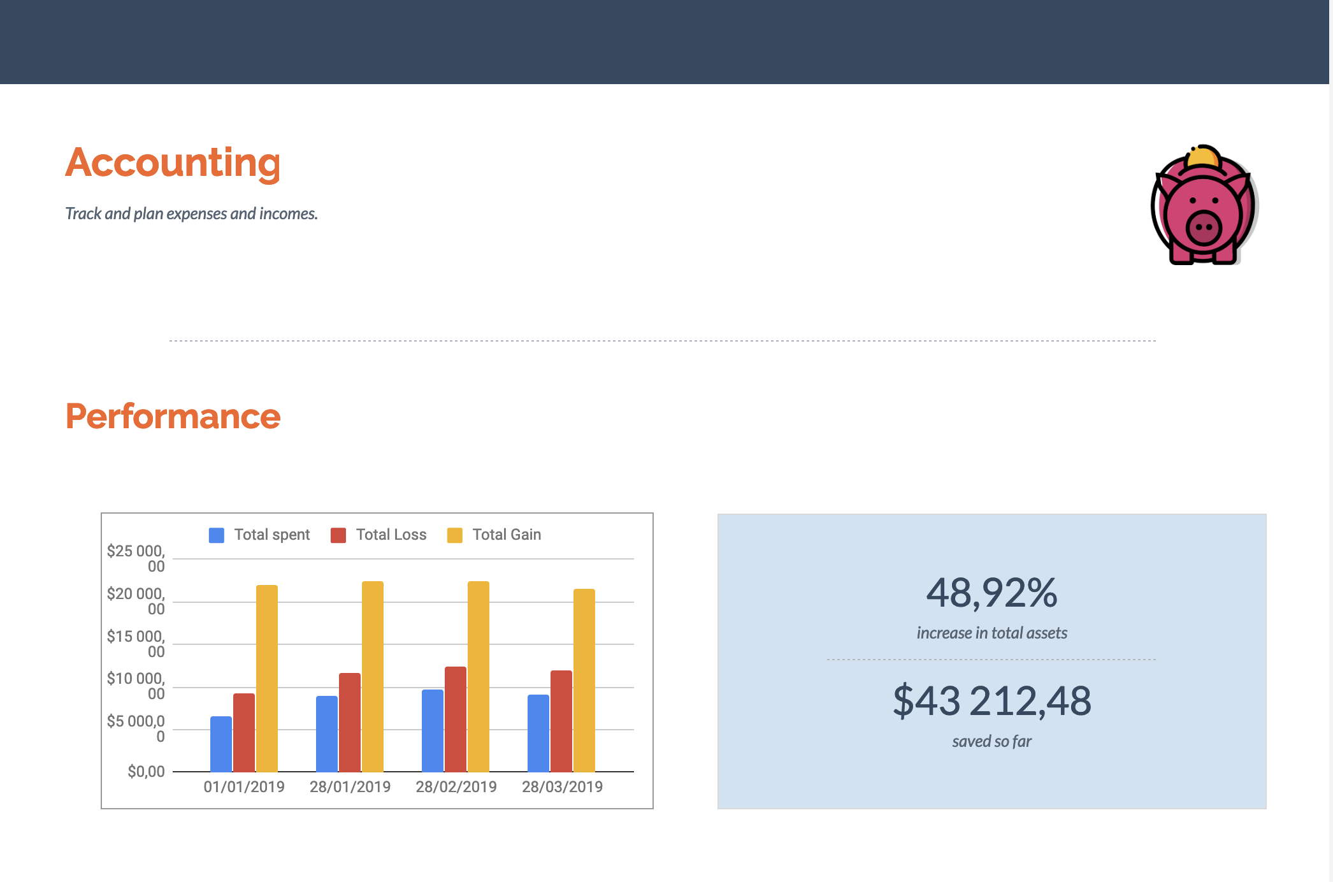
Task: Click the yellow Total Gain bar for 01/01/2019
Action: click(x=267, y=678)
